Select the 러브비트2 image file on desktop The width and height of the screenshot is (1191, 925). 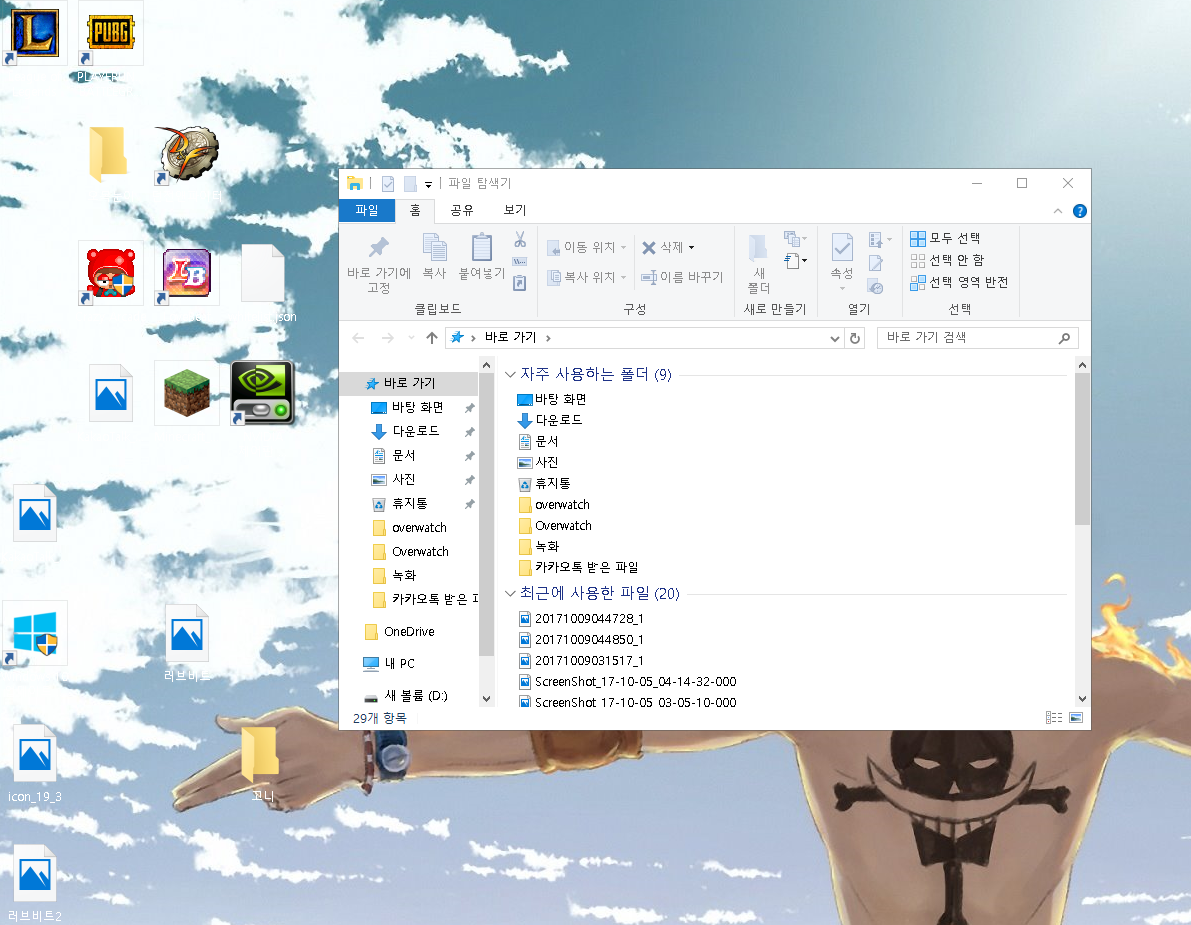click(35, 883)
